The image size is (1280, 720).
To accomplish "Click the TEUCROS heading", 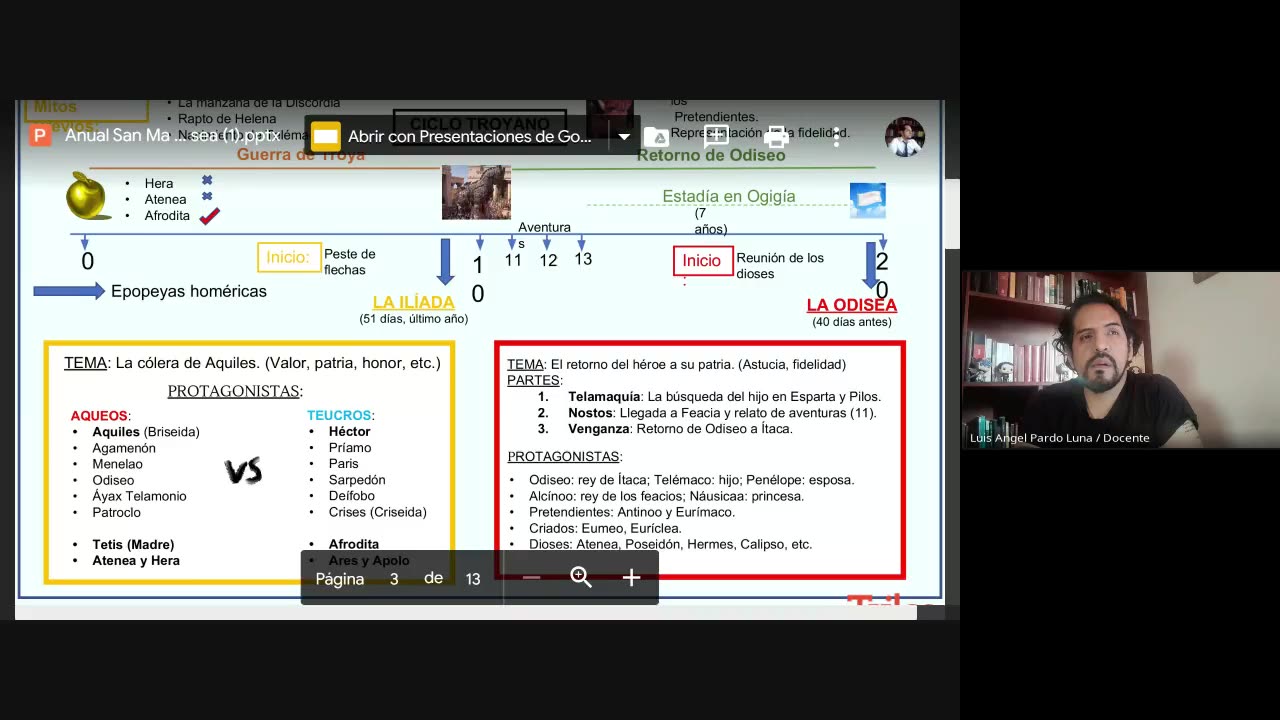I will [341, 415].
